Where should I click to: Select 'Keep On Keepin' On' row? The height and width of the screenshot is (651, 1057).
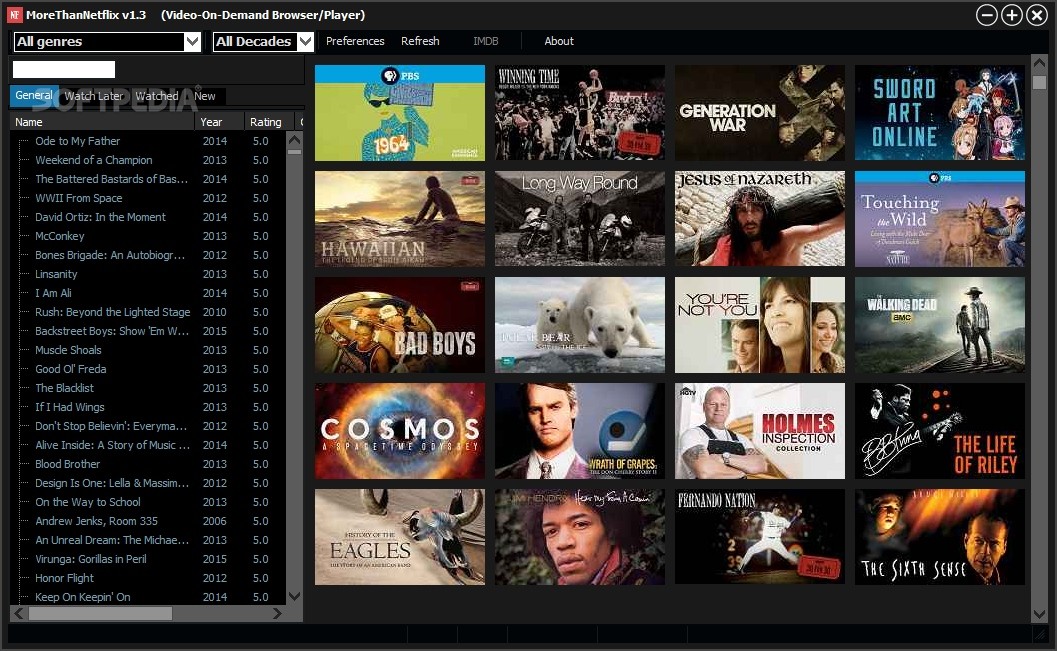click(x=148, y=597)
